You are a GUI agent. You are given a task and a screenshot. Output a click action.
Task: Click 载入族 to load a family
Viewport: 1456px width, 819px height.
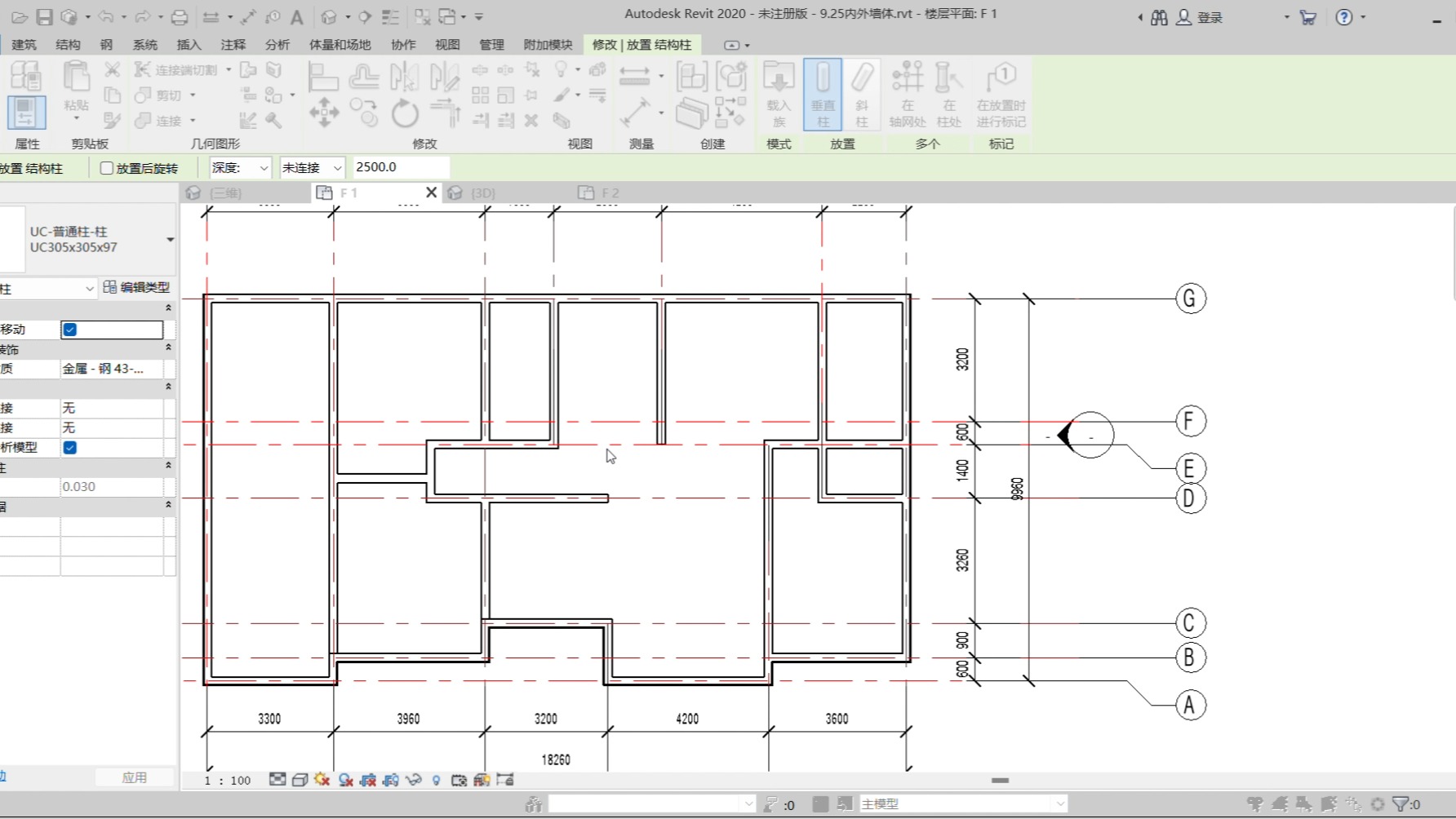pos(778,94)
